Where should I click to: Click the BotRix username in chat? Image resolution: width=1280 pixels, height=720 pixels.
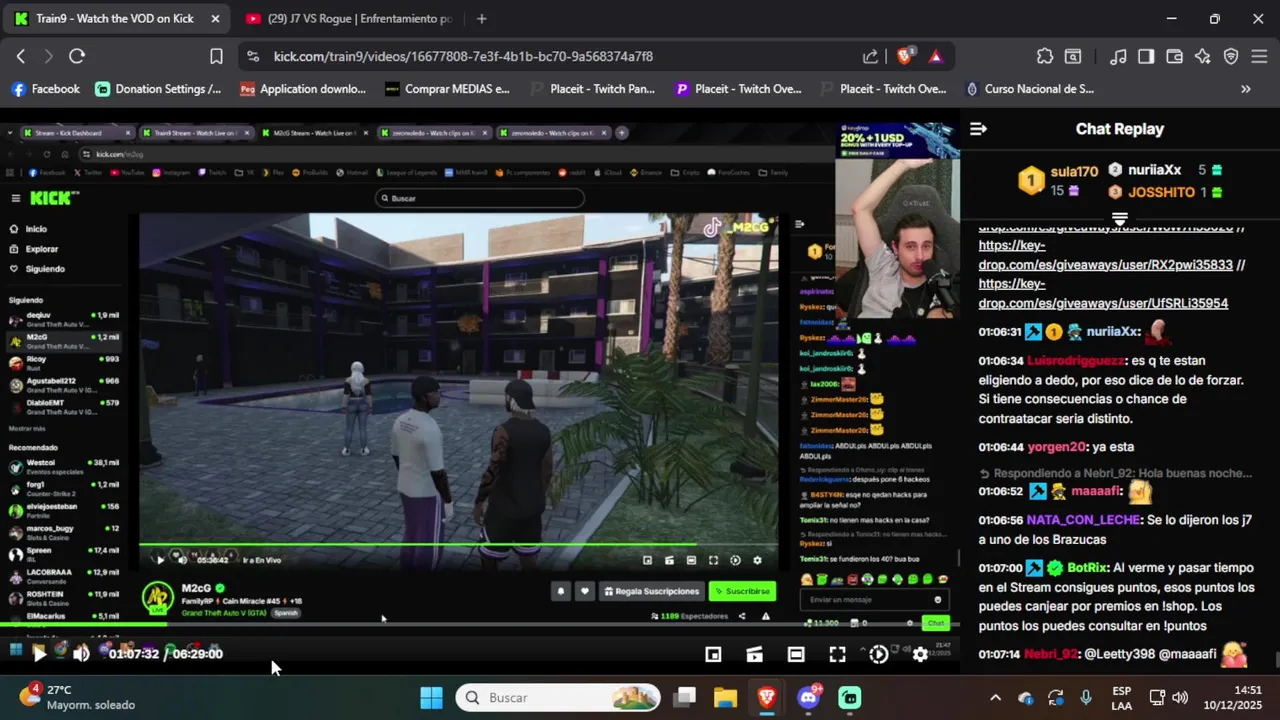point(1086,567)
